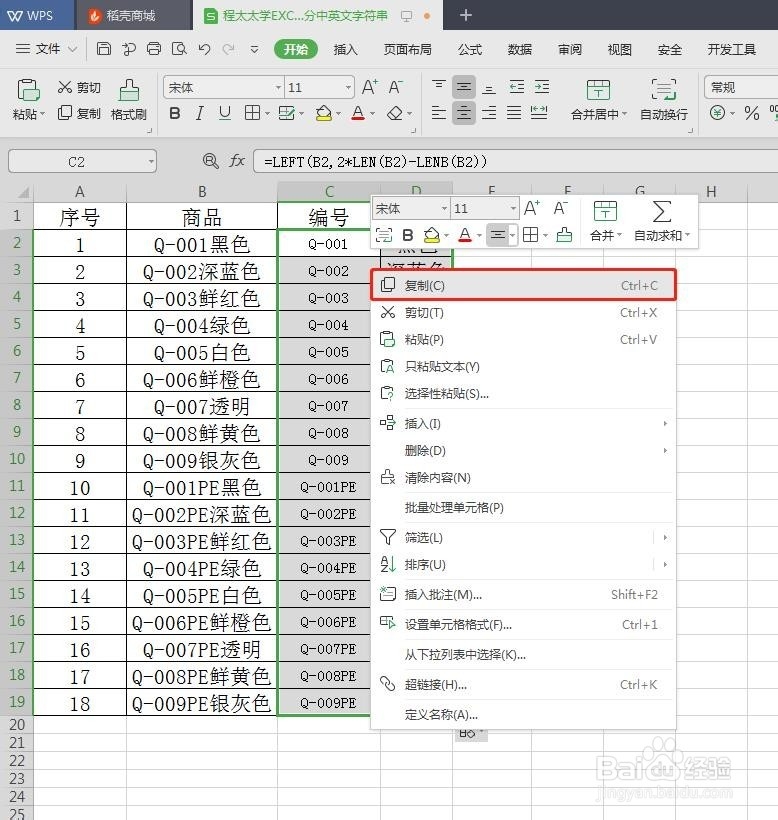778x820 pixels.
Task: Expand quick access toolbar customization arrow
Action: (254, 50)
